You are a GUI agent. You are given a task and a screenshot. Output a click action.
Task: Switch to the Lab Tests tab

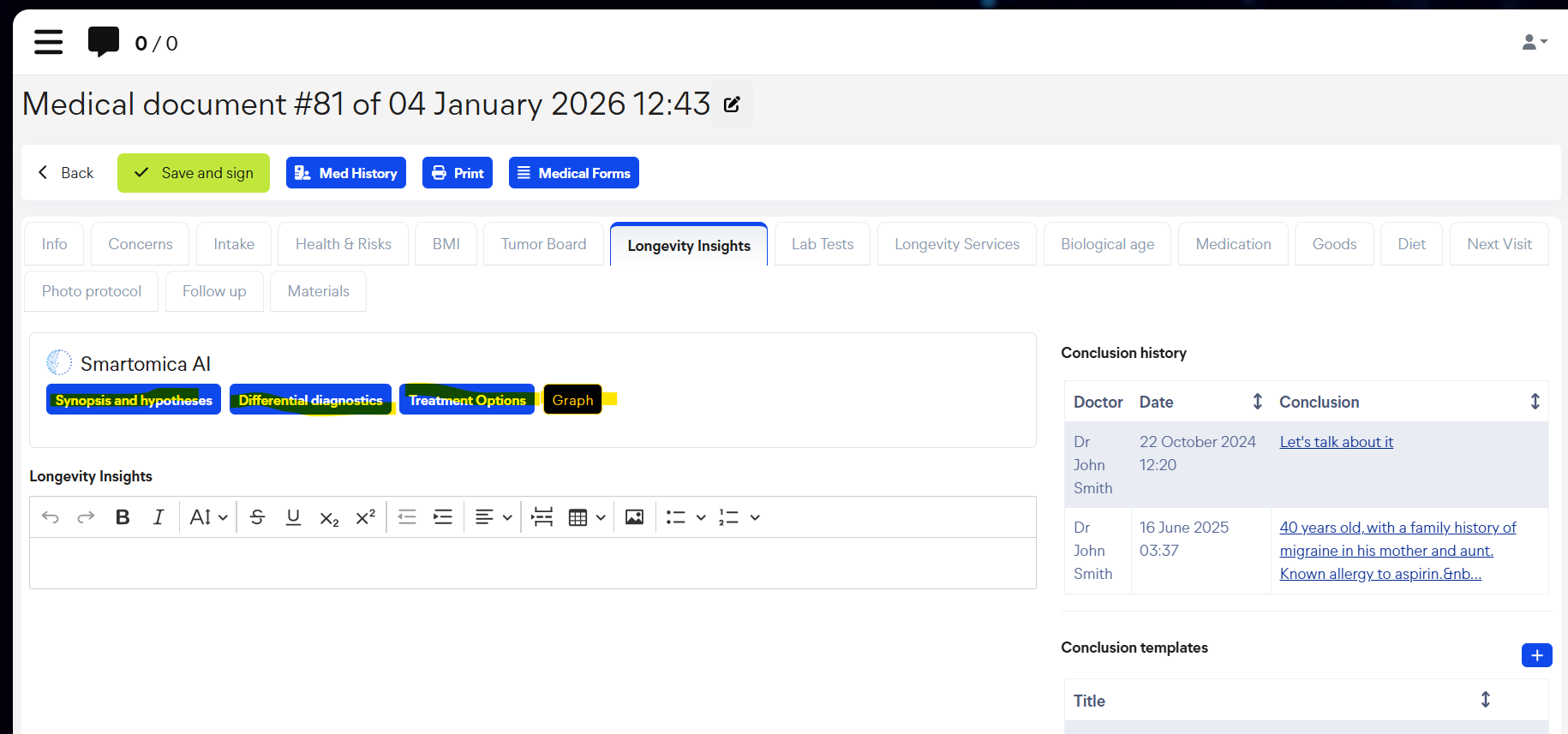pyautogui.click(x=822, y=244)
